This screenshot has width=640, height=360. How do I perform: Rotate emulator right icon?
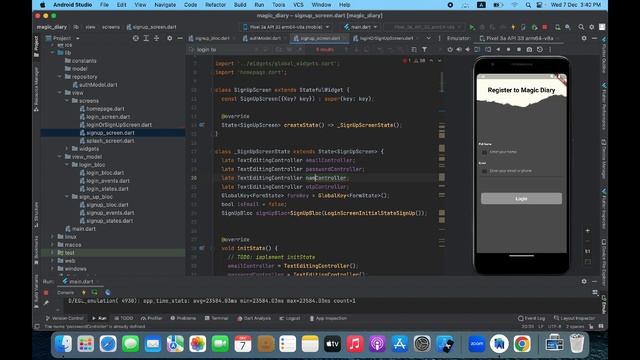click(488, 49)
